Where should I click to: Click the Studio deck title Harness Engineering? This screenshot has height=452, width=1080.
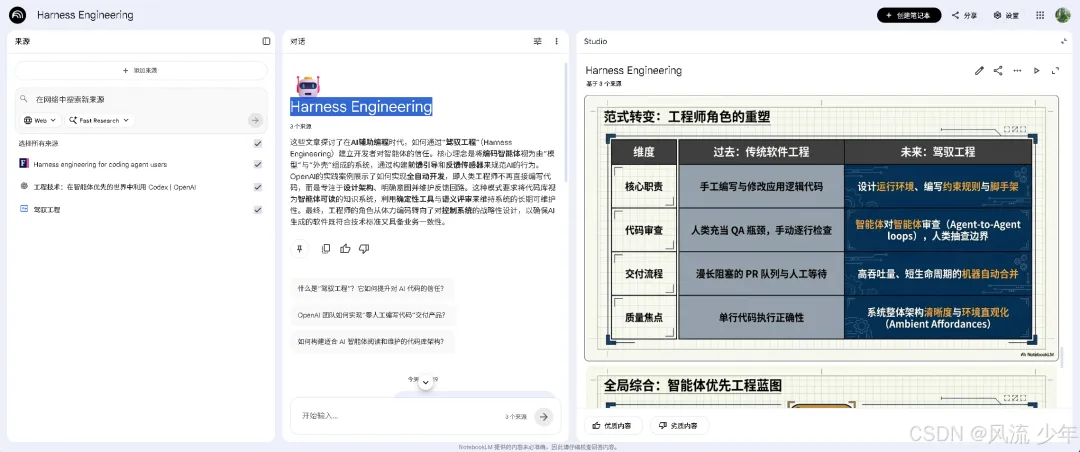point(634,70)
